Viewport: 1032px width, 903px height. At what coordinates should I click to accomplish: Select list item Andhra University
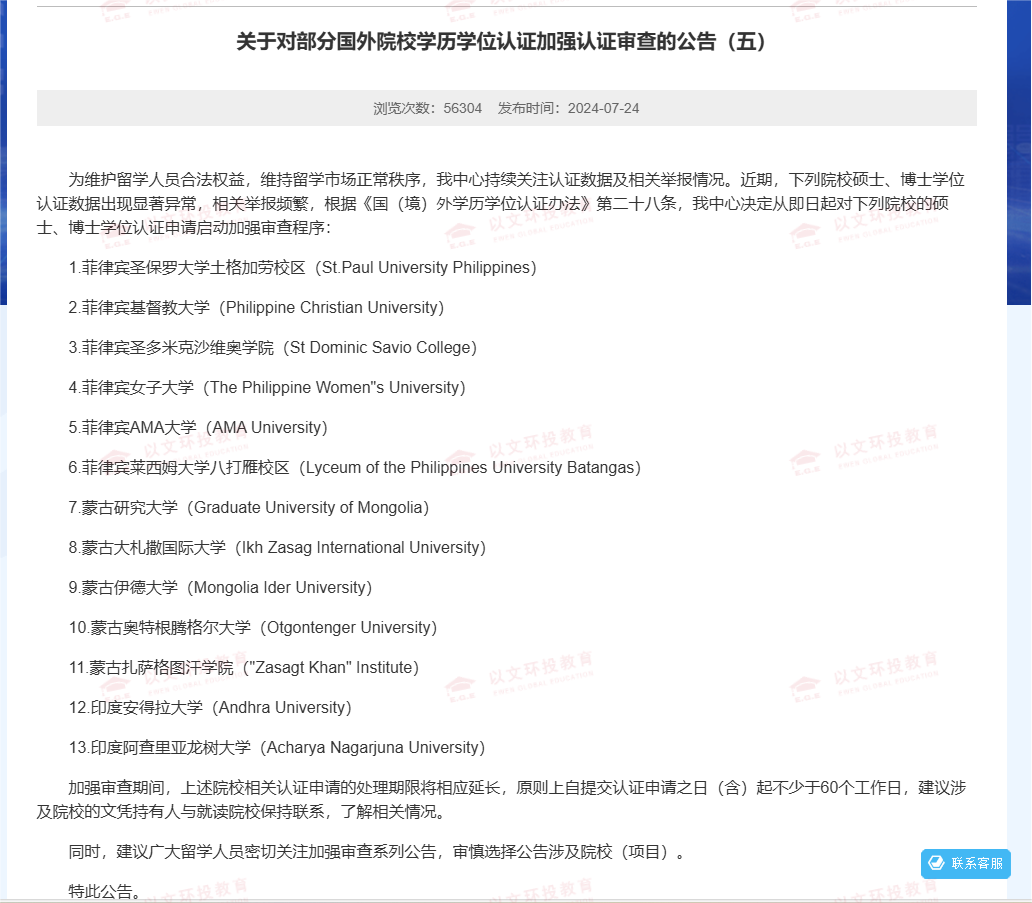(x=210, y=708)
